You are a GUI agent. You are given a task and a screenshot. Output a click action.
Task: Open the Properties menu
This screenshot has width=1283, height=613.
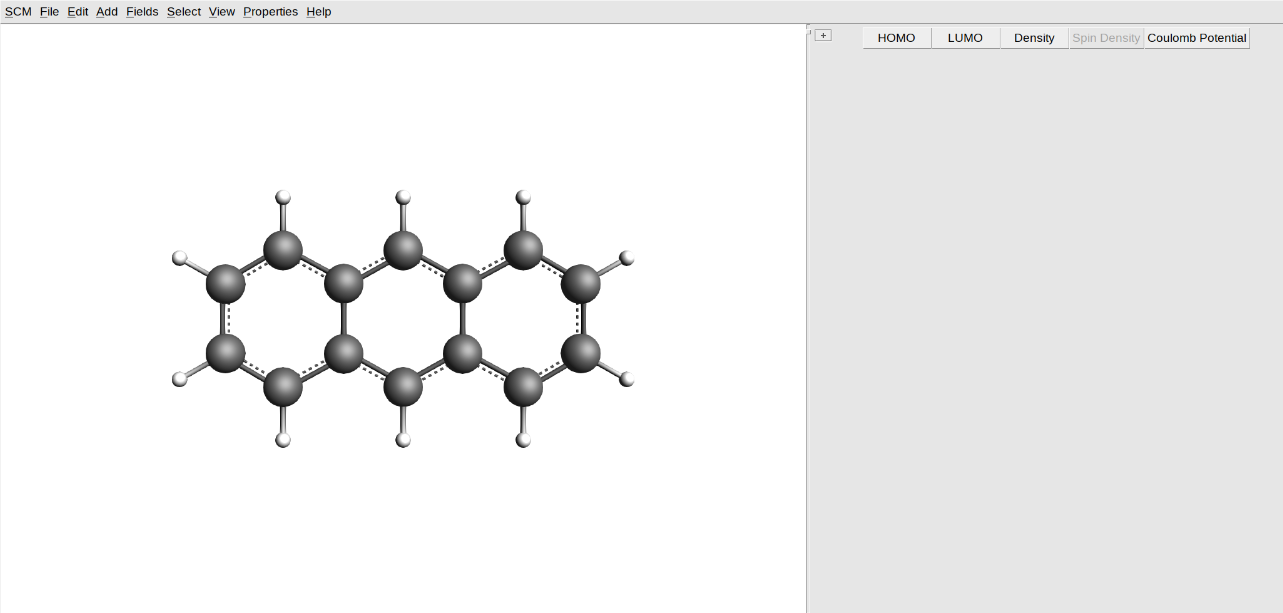[x=269, y=11]
